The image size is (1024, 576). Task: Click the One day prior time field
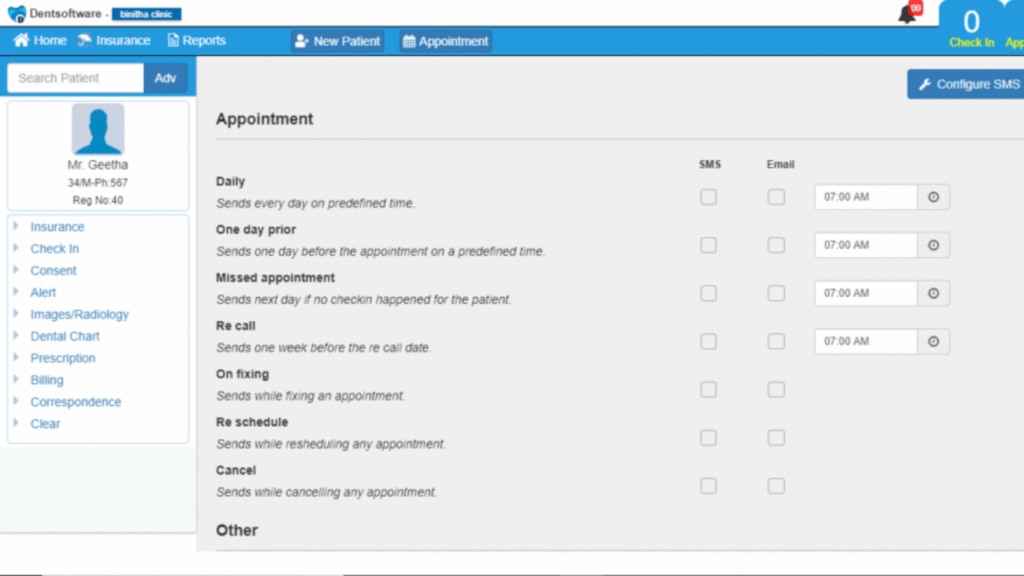pyautogui.click(x=866, y=245)
